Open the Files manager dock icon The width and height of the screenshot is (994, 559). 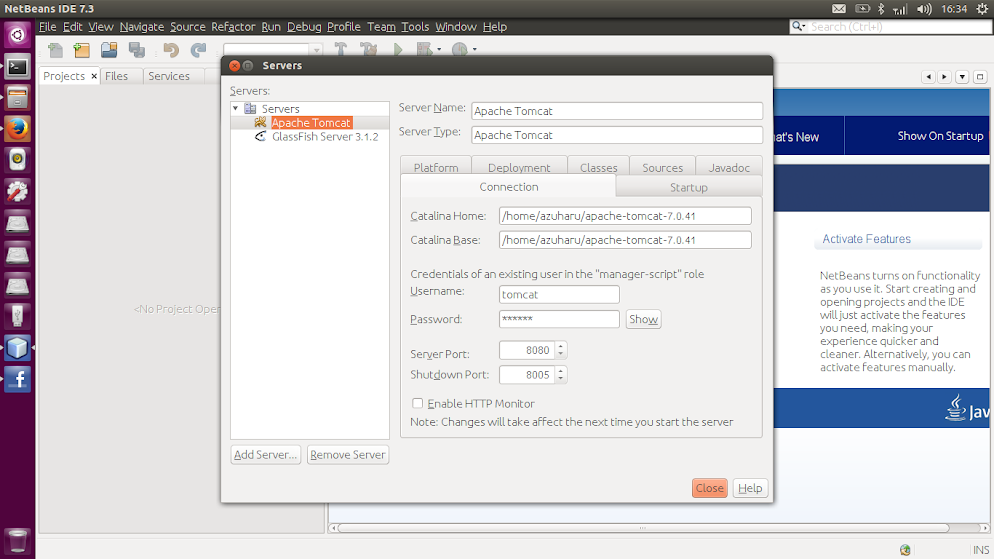17,98
